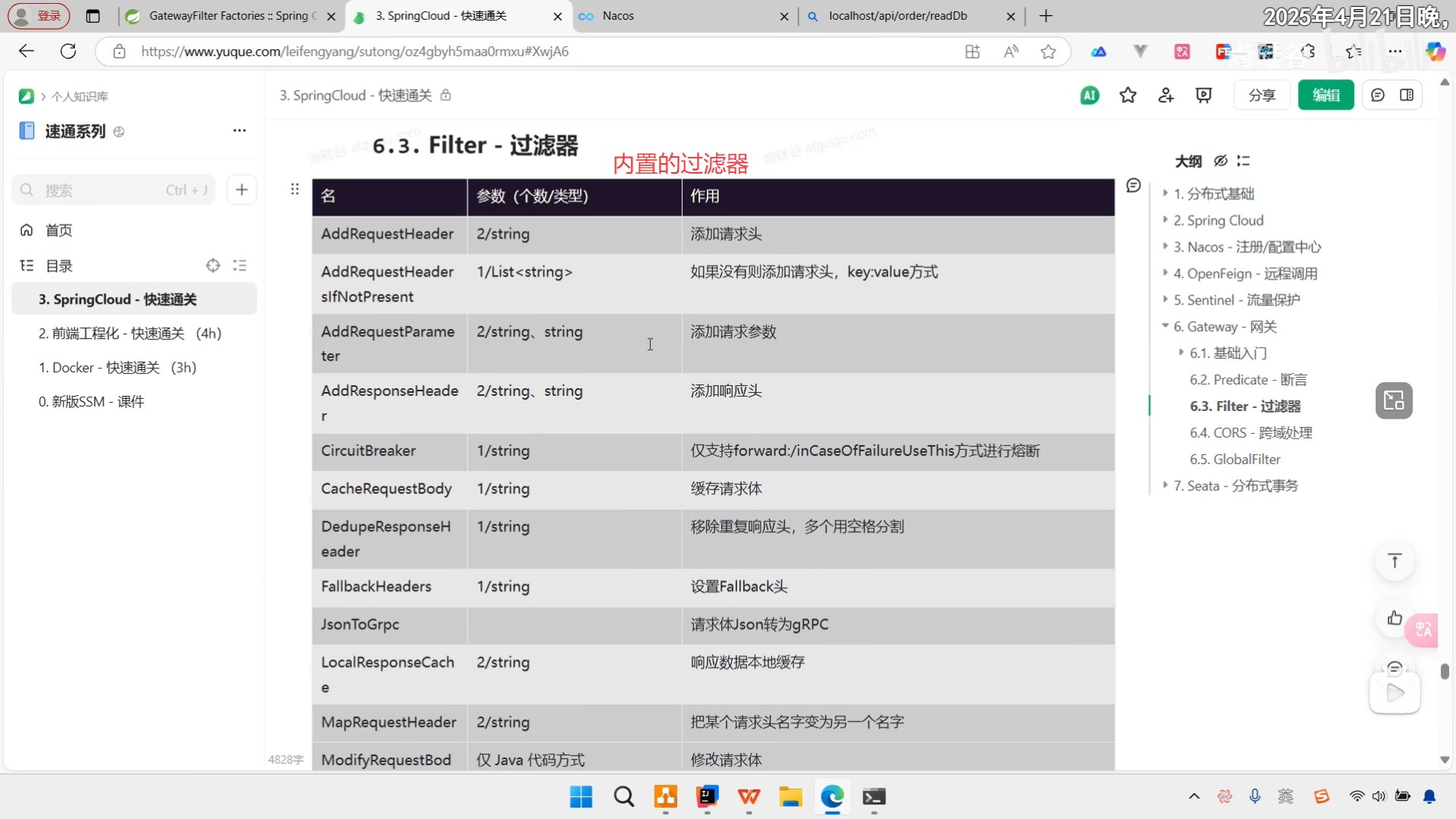Viewport: 1456px width, 819px height.
Task: Click the green 编辑 button
Action: 1326,96
